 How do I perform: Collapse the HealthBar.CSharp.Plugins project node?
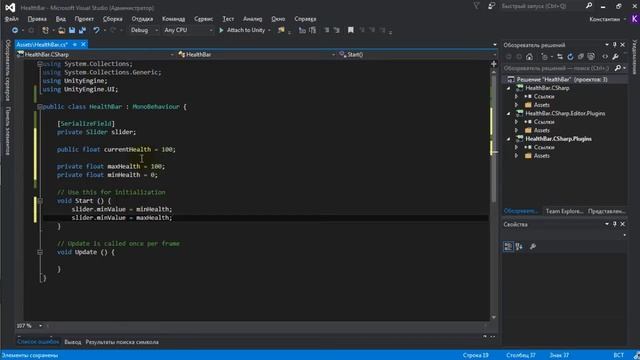pos(509,139)
